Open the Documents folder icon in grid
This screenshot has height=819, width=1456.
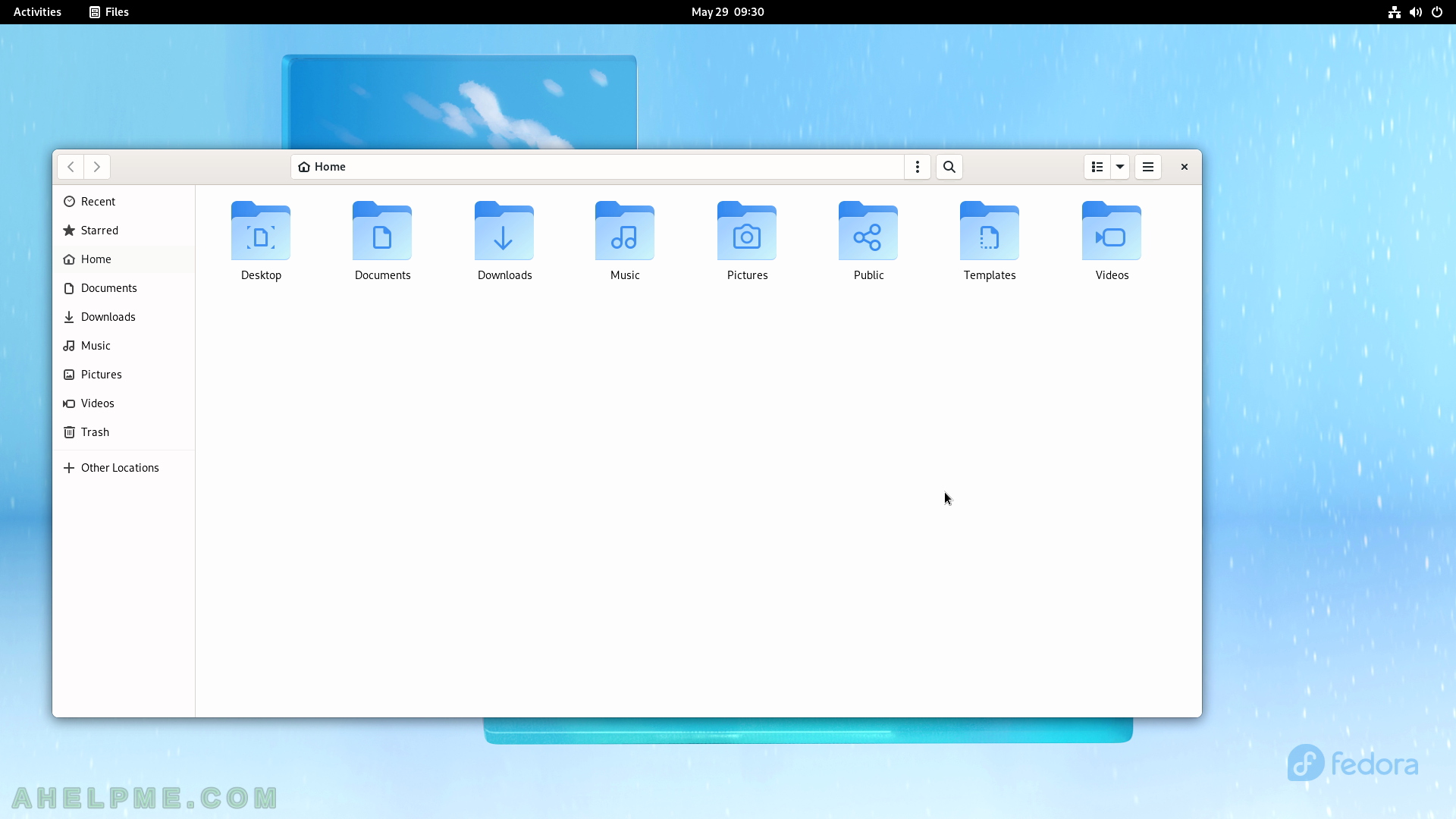click(x=382, y=231)
